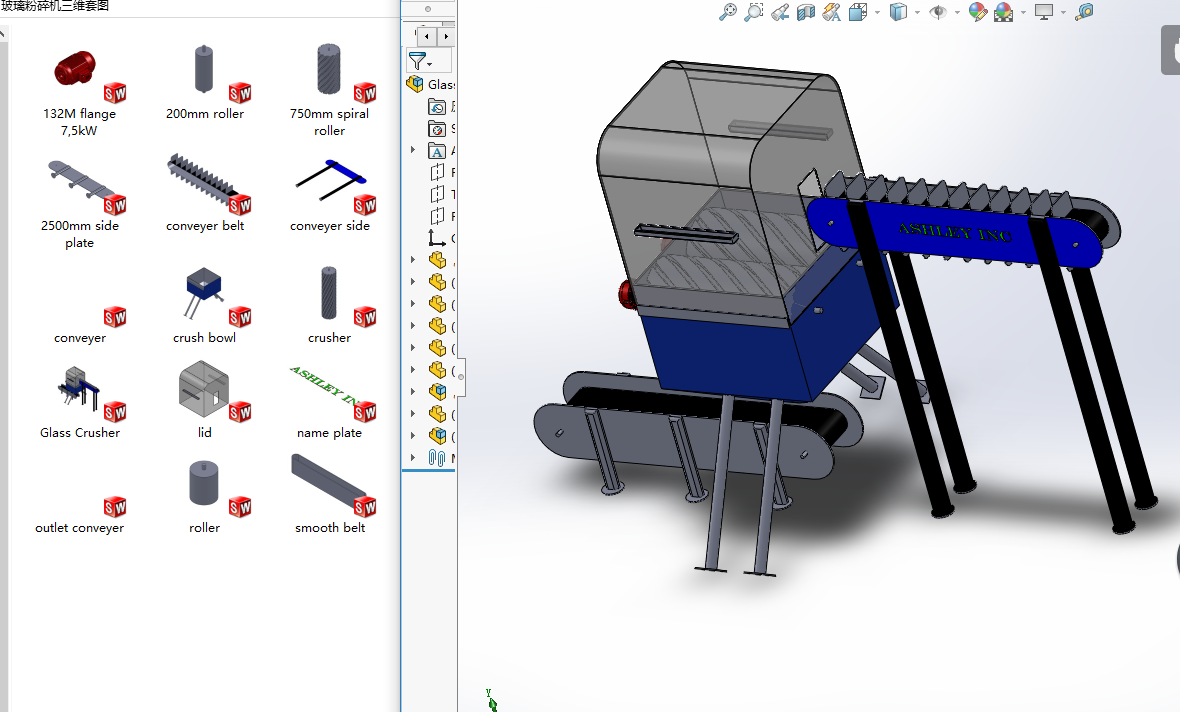
Task: Activate the Section View tool
Action: point(806,12)
